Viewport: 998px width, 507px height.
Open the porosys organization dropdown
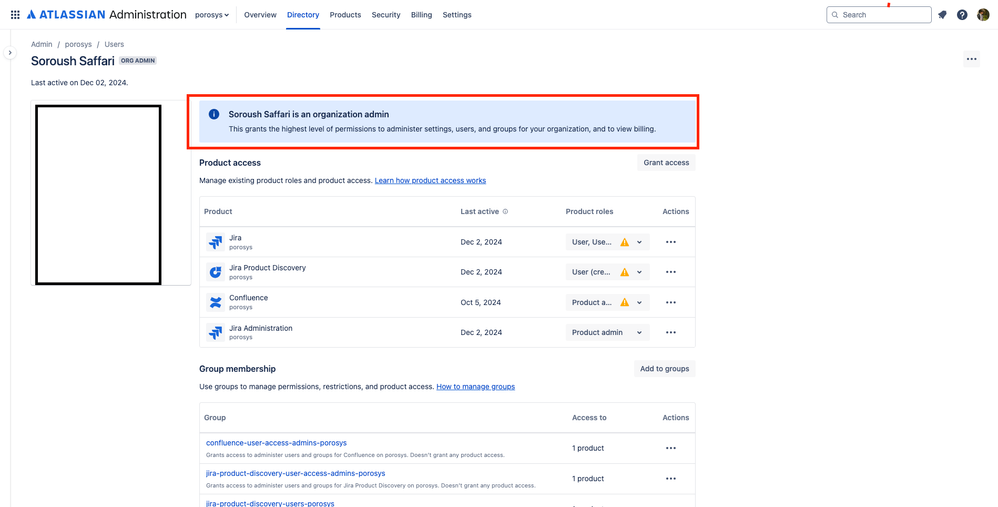coord(212,15)
